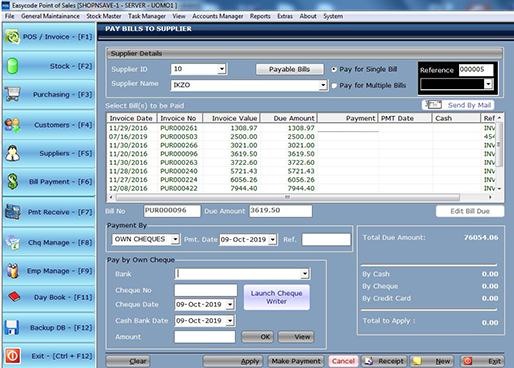Select invoice row PUR000096

pyautogui.click(x=300, y=154)
